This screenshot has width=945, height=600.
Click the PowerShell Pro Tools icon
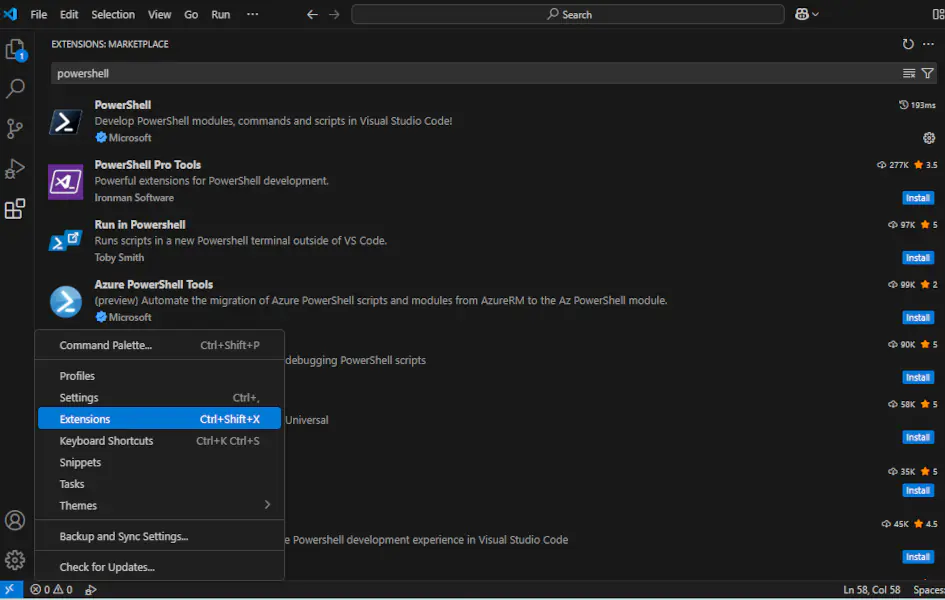tap(66, 182)
